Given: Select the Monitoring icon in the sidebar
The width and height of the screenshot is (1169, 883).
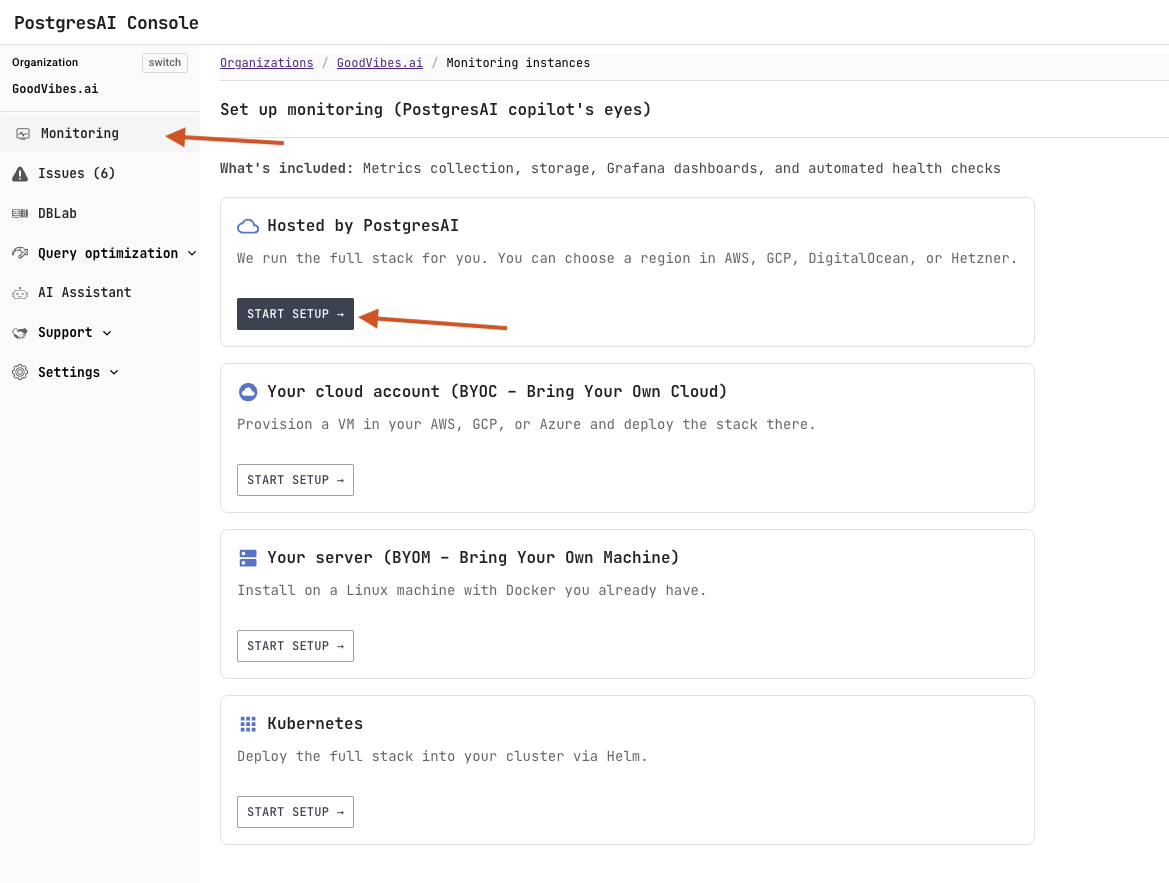Looking at the screenshot, I should (x=21, y=133).
